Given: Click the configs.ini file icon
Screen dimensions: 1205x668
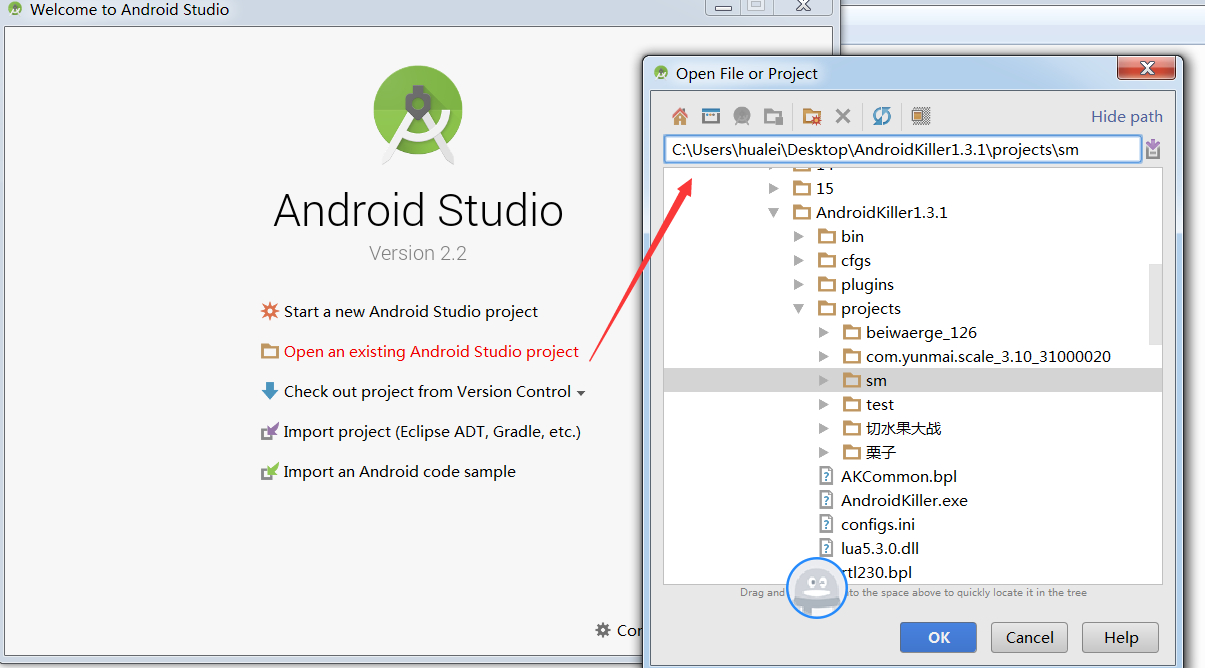Looking at the screenshot, I should 826,524.
